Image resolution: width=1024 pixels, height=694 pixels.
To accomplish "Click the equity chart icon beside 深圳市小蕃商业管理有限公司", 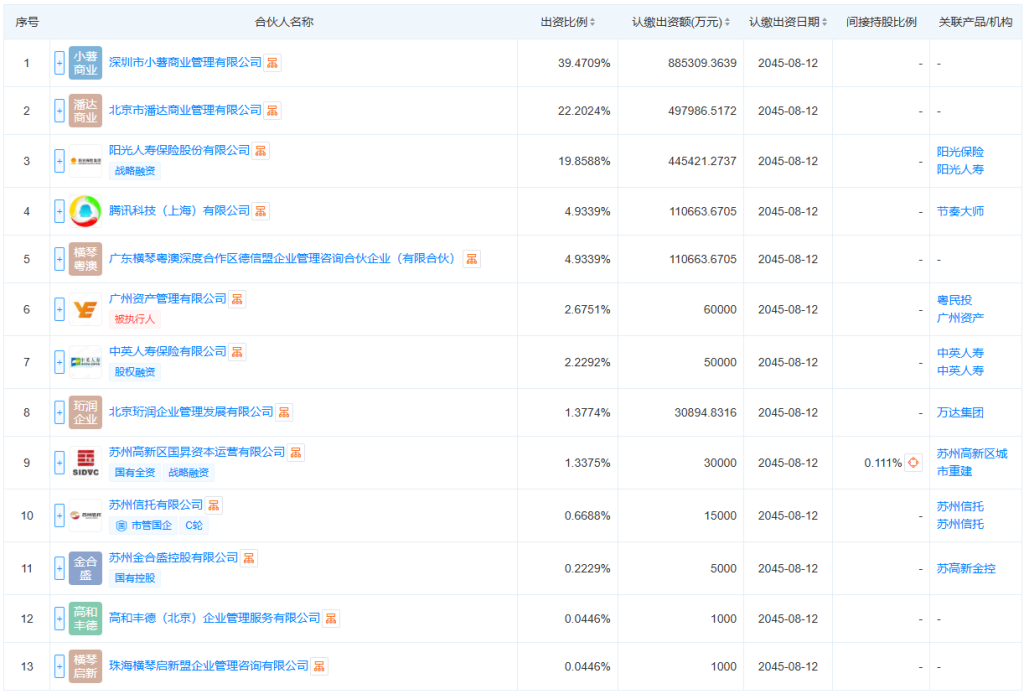I will (272, 63).
